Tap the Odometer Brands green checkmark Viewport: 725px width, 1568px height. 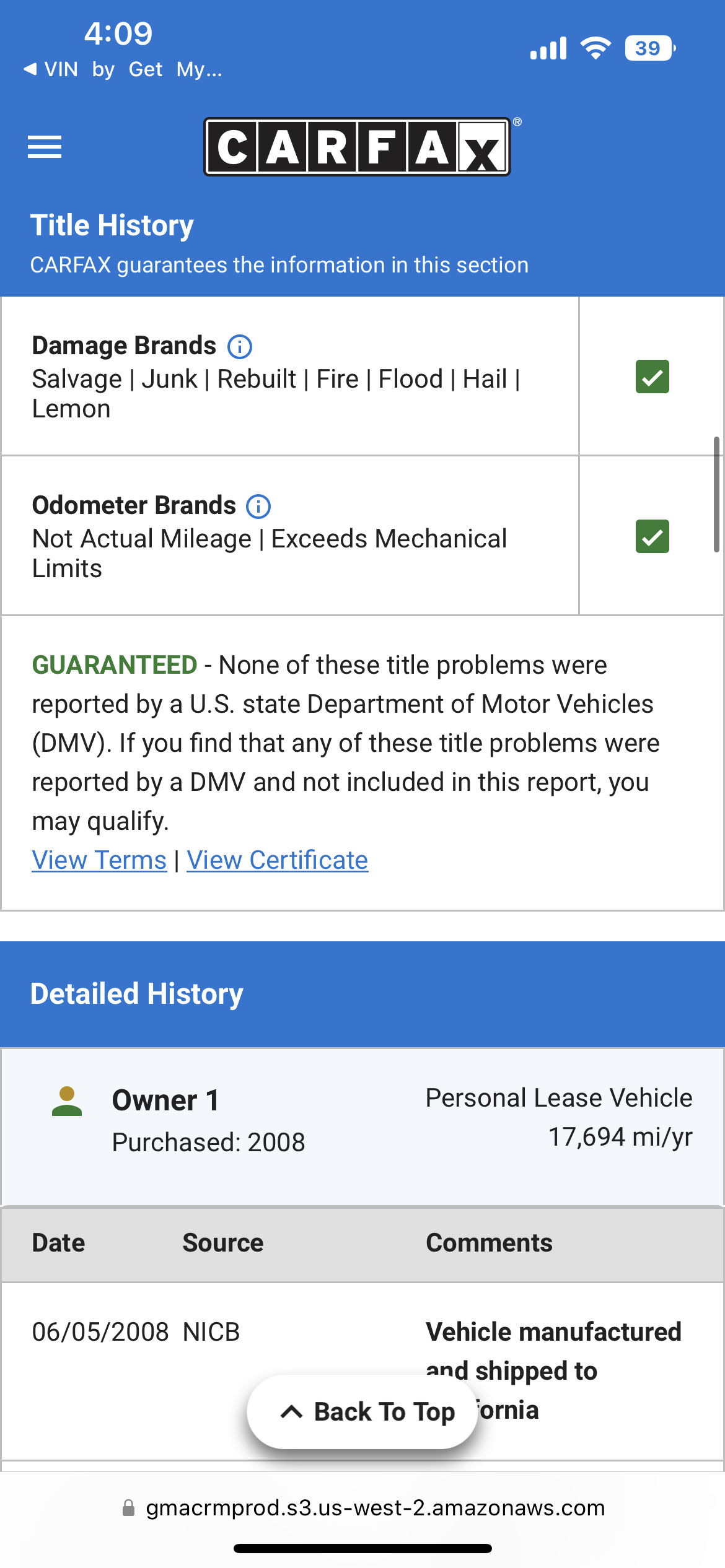pos(652,536)
